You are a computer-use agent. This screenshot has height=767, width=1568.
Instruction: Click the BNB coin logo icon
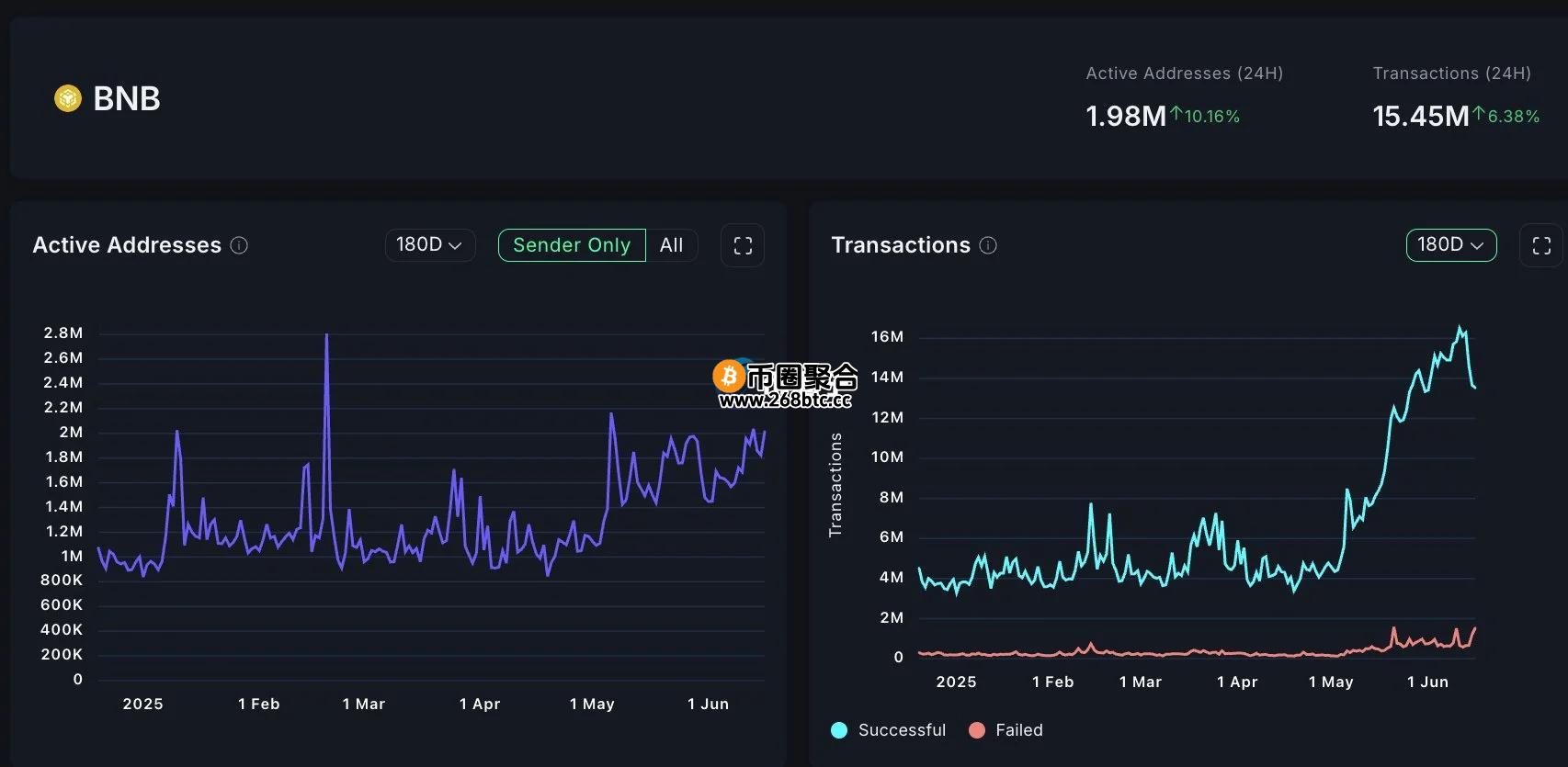coord(68,98)
